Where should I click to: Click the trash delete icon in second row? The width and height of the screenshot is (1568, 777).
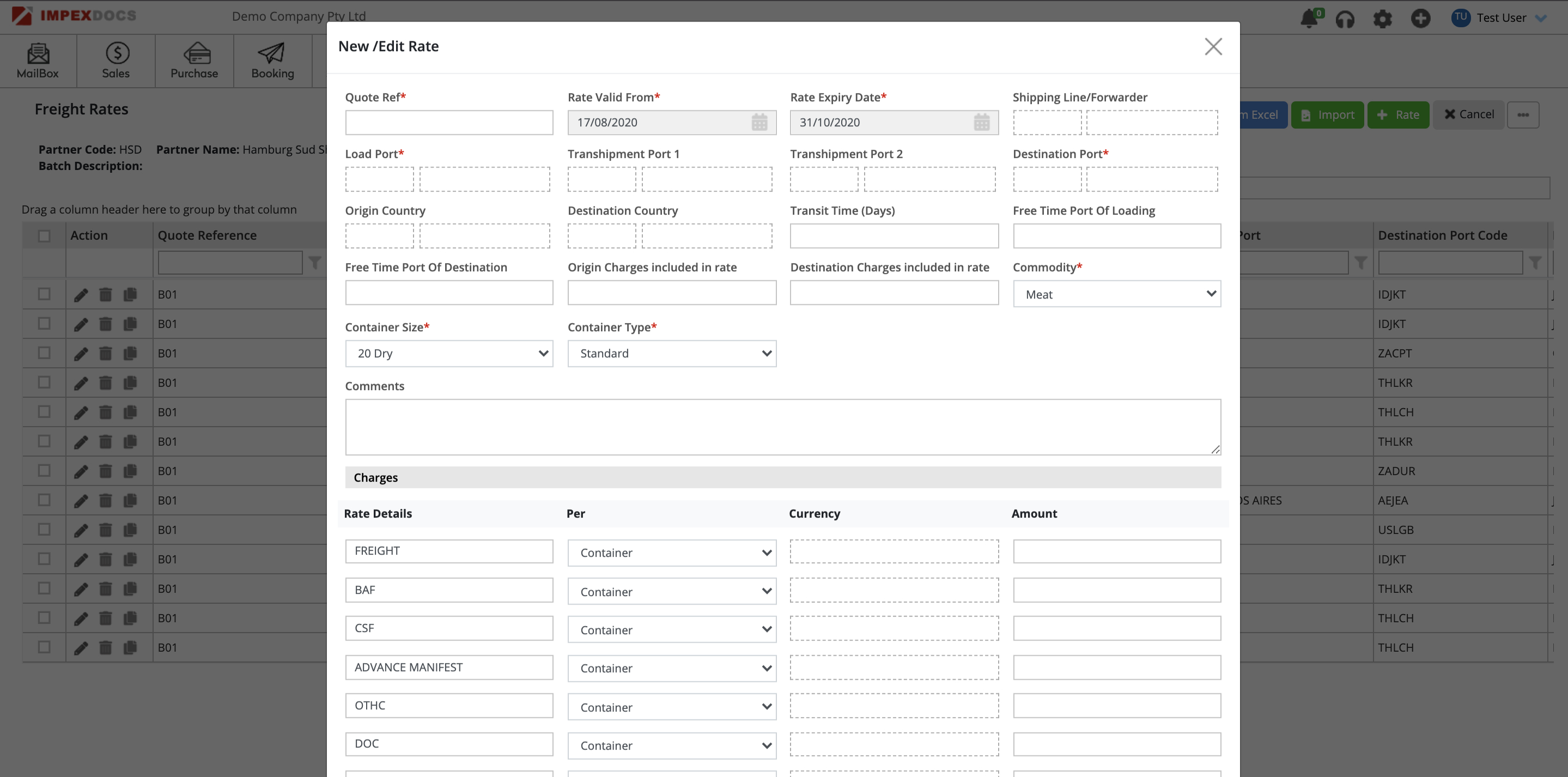tap(105, 324)
